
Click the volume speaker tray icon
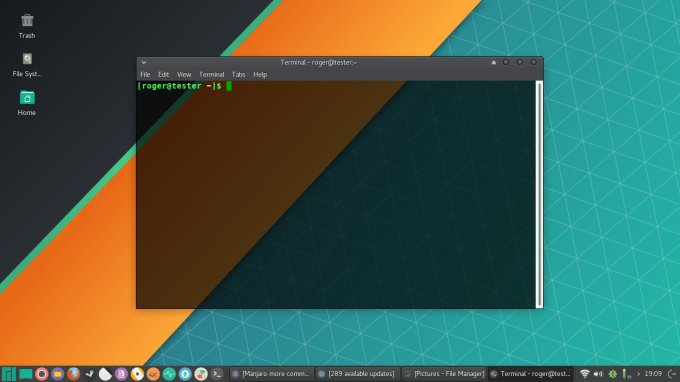[598, 374]
